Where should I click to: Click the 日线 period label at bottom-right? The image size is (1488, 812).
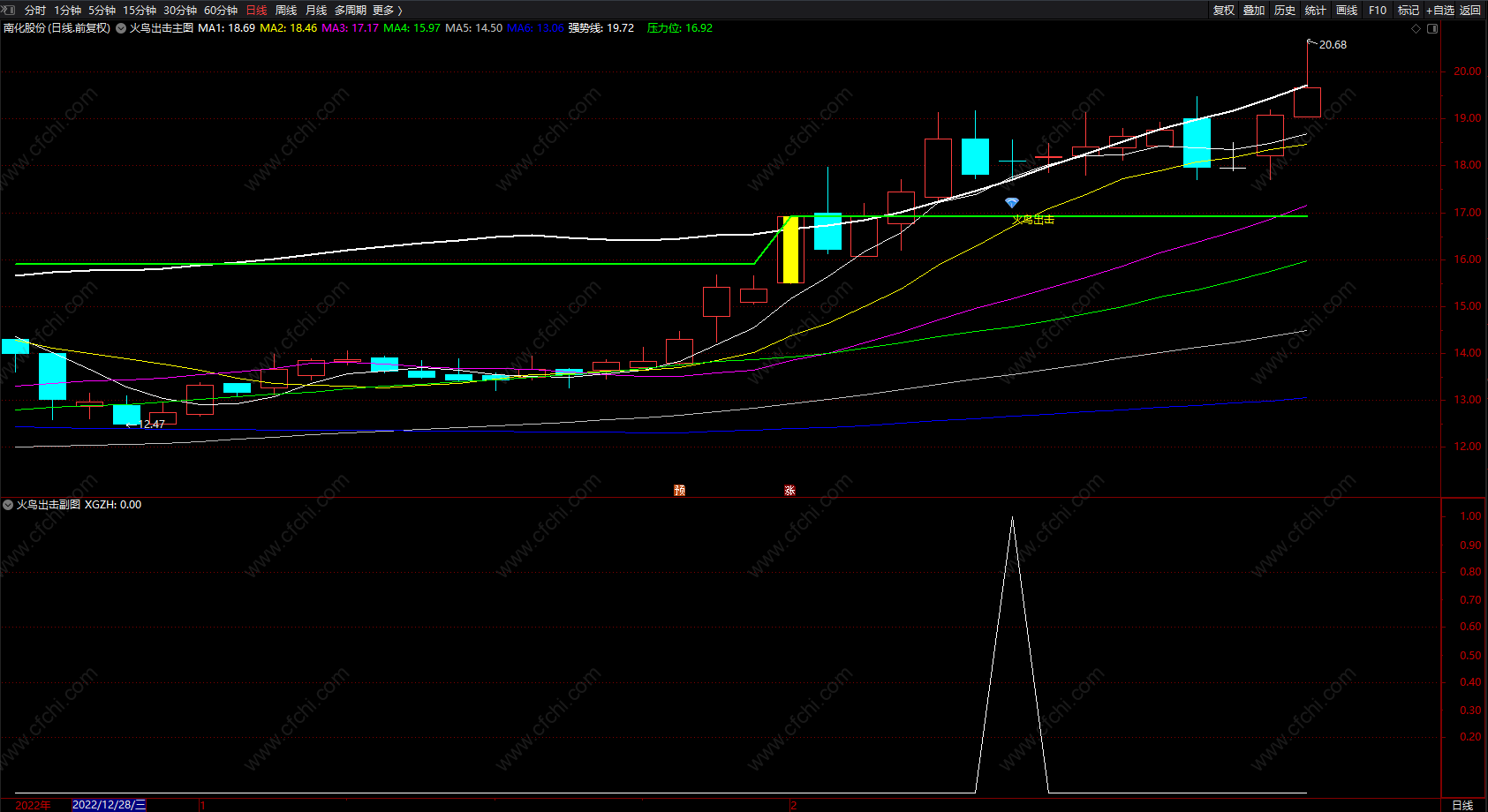pos(1463,805)
